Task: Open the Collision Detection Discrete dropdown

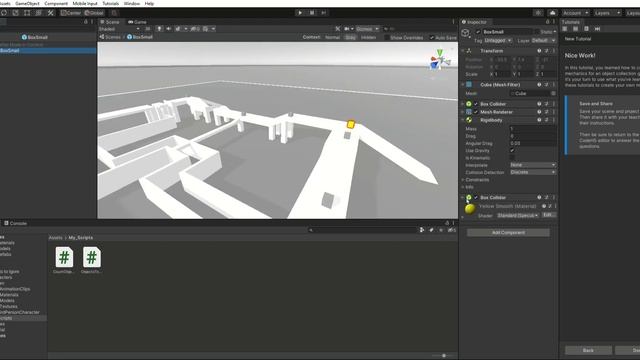Action: pyautogui.click(x=533, y=172)
